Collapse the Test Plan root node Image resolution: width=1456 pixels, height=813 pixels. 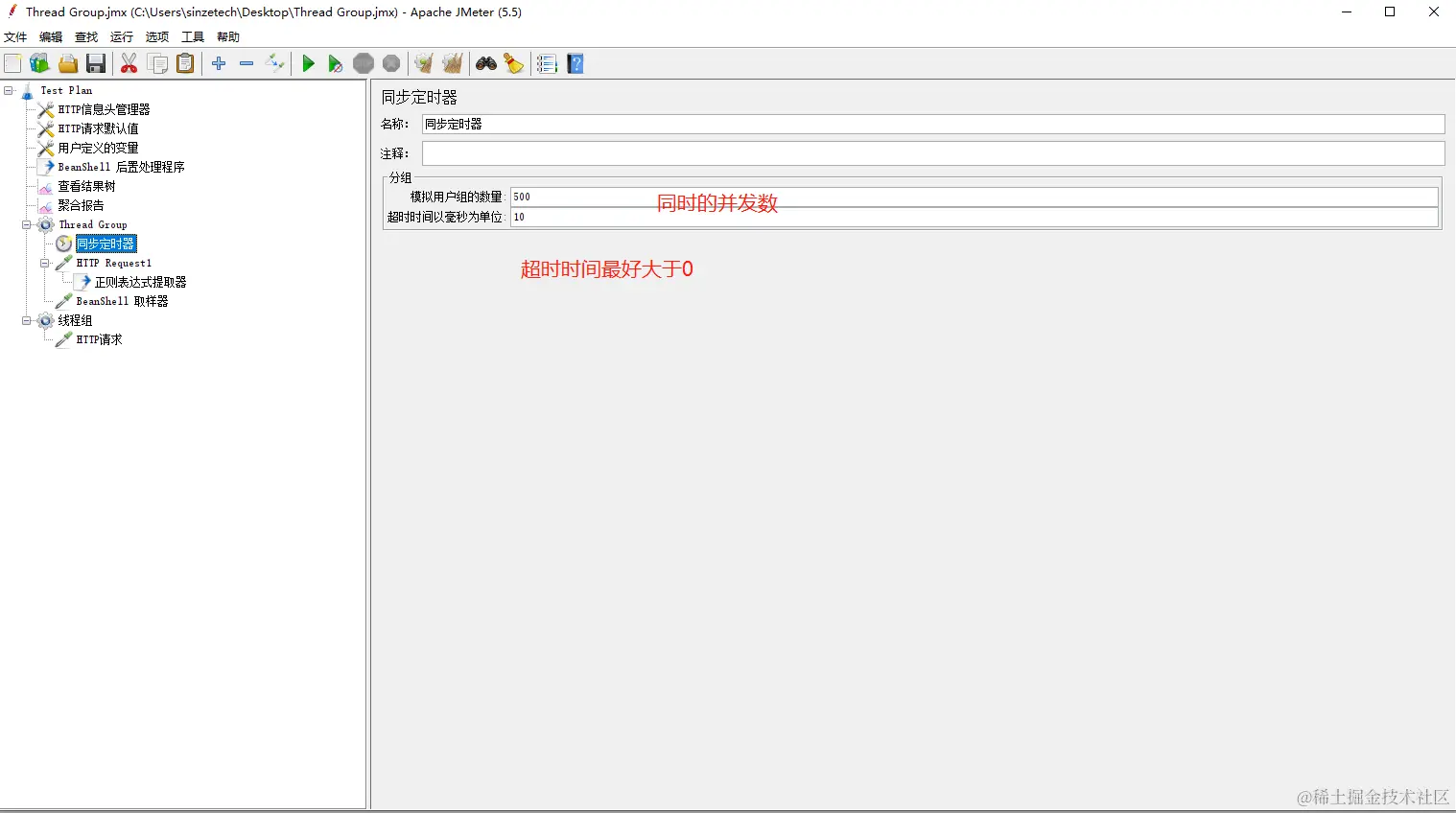click(9, 90)
